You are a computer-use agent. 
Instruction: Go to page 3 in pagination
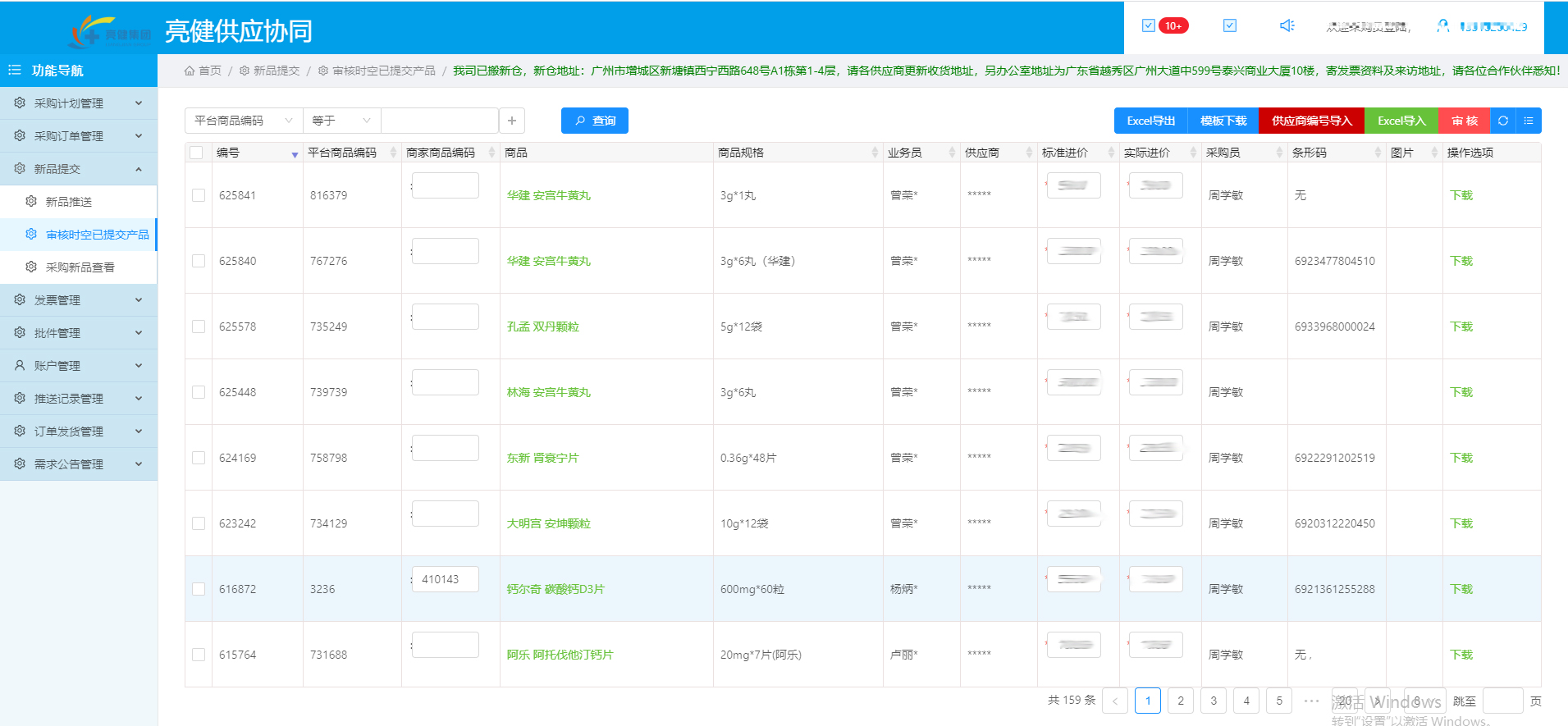[1214, 701]
